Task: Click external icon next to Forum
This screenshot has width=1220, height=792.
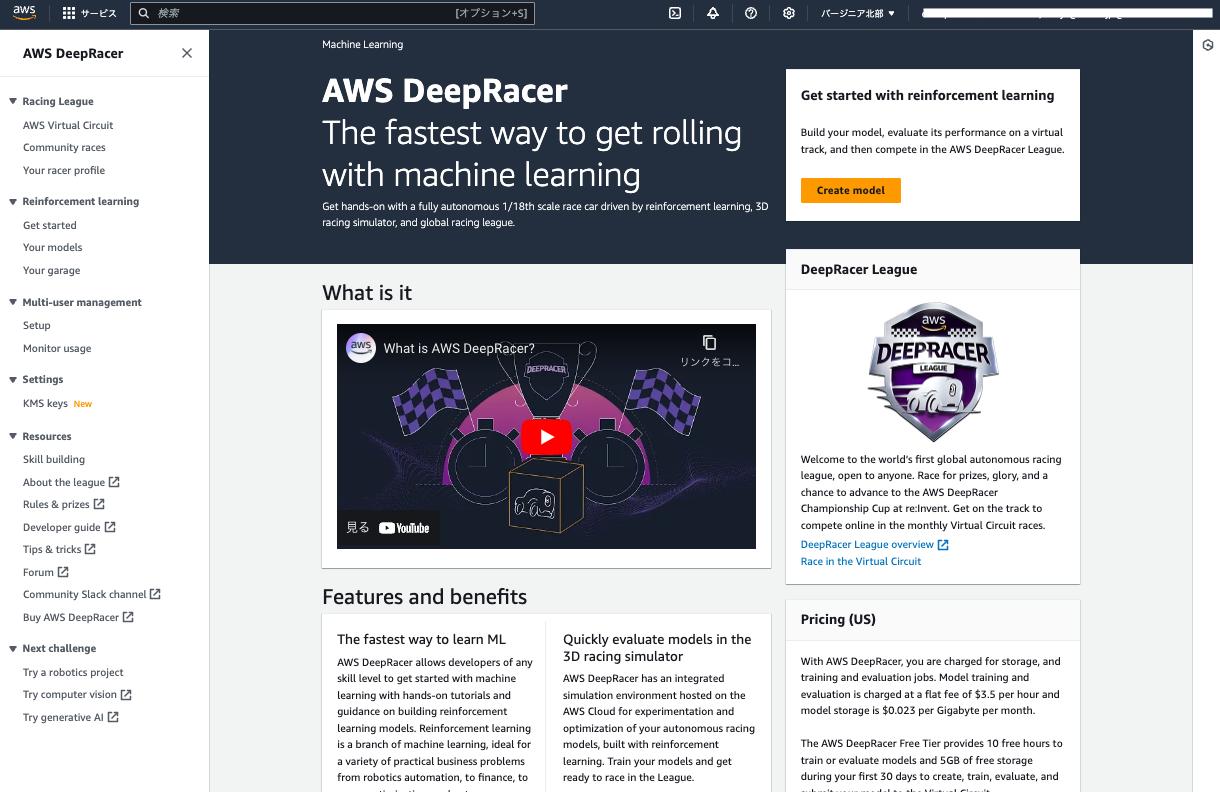Action: (63, 572)
